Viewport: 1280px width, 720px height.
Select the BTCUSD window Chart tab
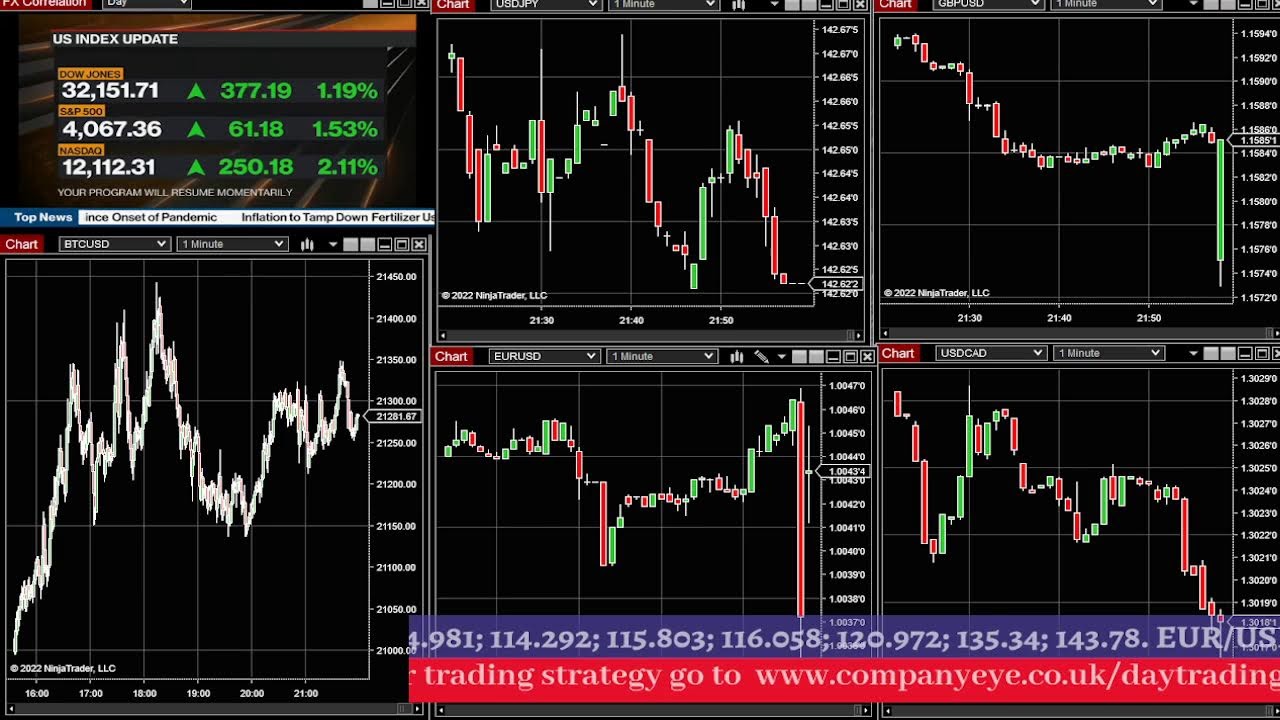click(x=21, y=244)
